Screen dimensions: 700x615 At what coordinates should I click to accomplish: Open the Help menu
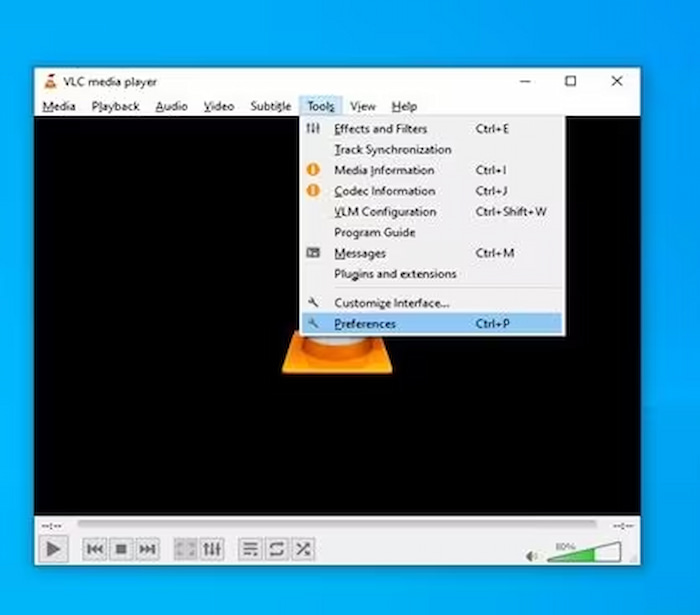tap(404, 106)
